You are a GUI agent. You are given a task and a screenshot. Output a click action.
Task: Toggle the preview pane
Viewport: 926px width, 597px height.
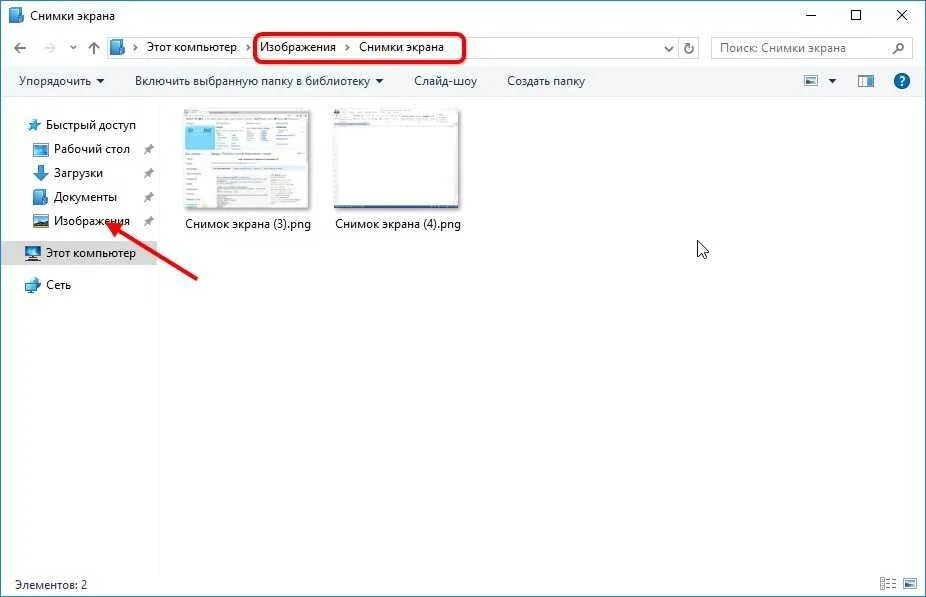(x=866, y=81)
